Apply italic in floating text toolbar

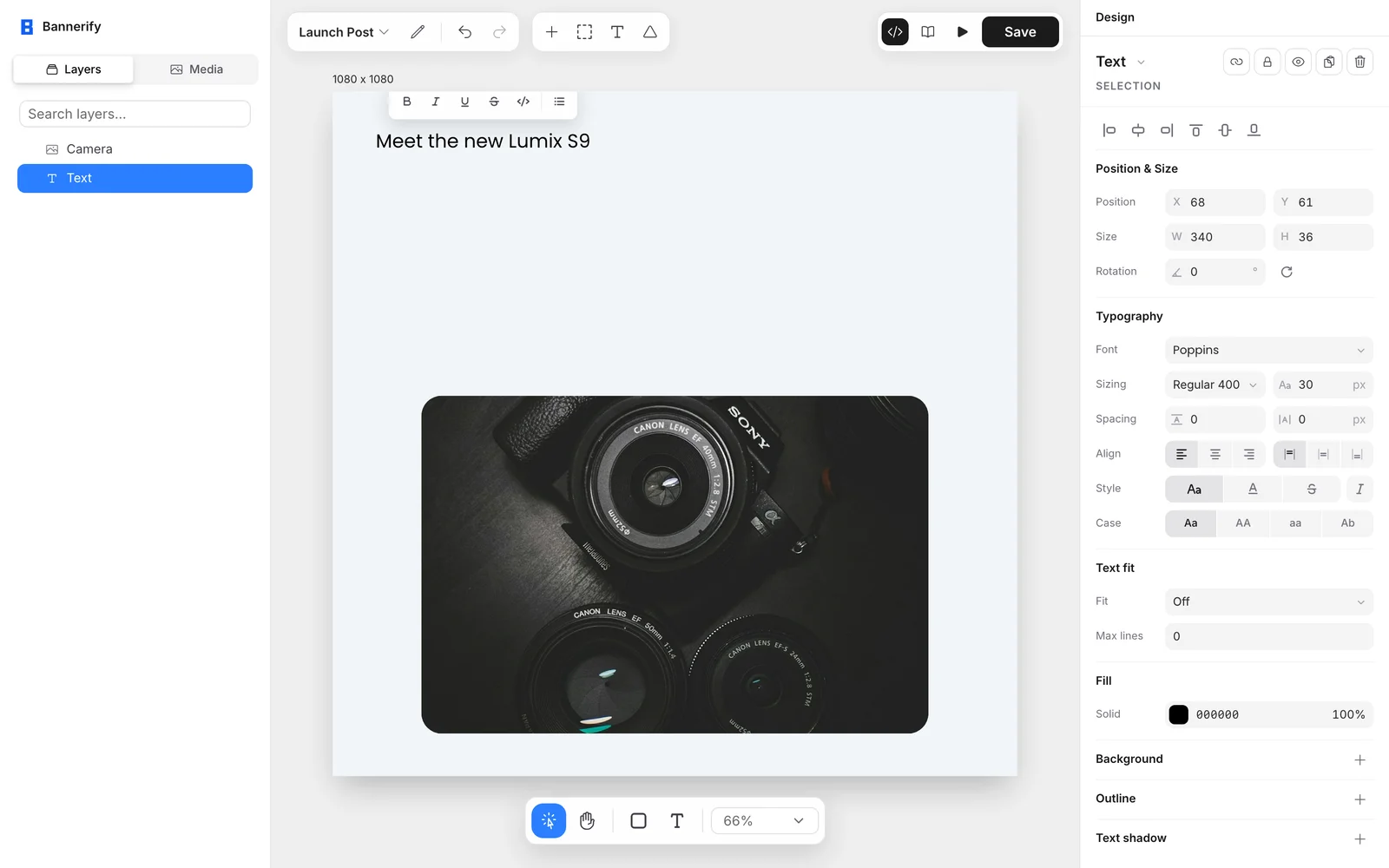(436, 102)
